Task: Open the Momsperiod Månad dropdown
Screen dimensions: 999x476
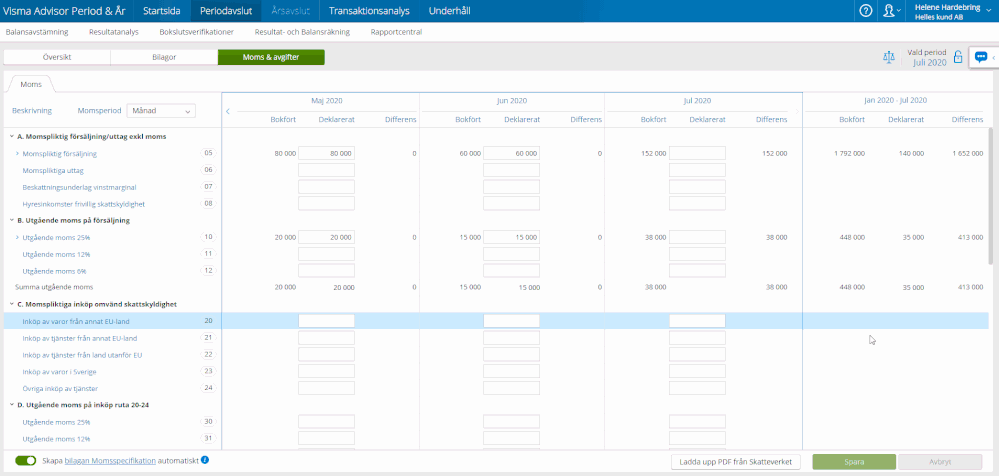Action: click(155, 111)
